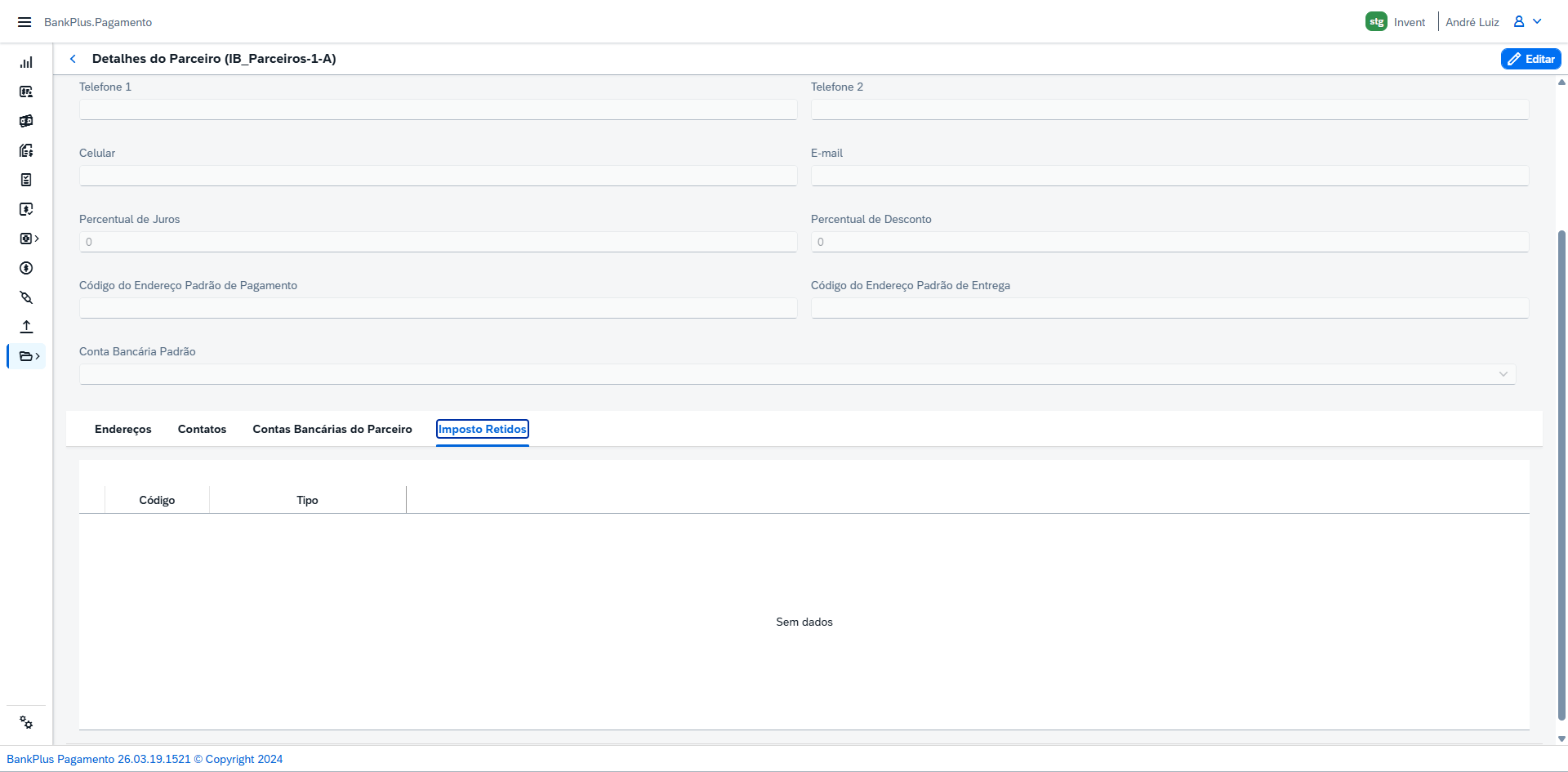The image size is (1568, 772).
Task: Open the Contas Bancárias do Parceiro tab
Action: (332, 429)
